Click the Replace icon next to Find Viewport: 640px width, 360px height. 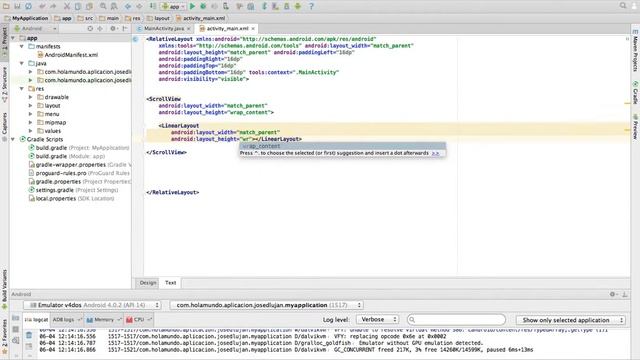(114, 6)
